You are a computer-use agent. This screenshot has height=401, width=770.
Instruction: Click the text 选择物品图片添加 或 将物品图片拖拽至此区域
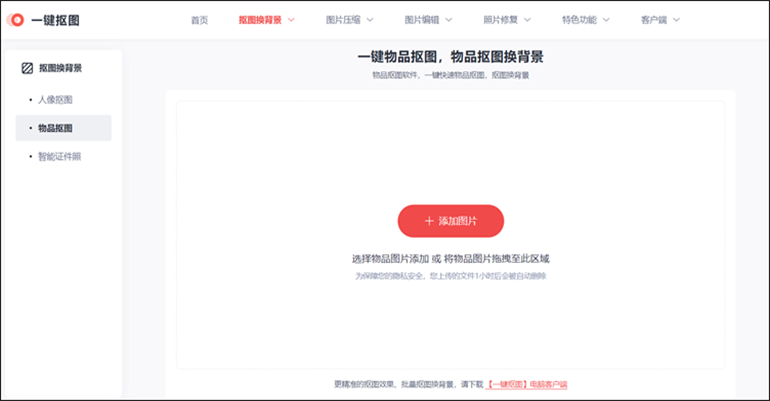450,259
